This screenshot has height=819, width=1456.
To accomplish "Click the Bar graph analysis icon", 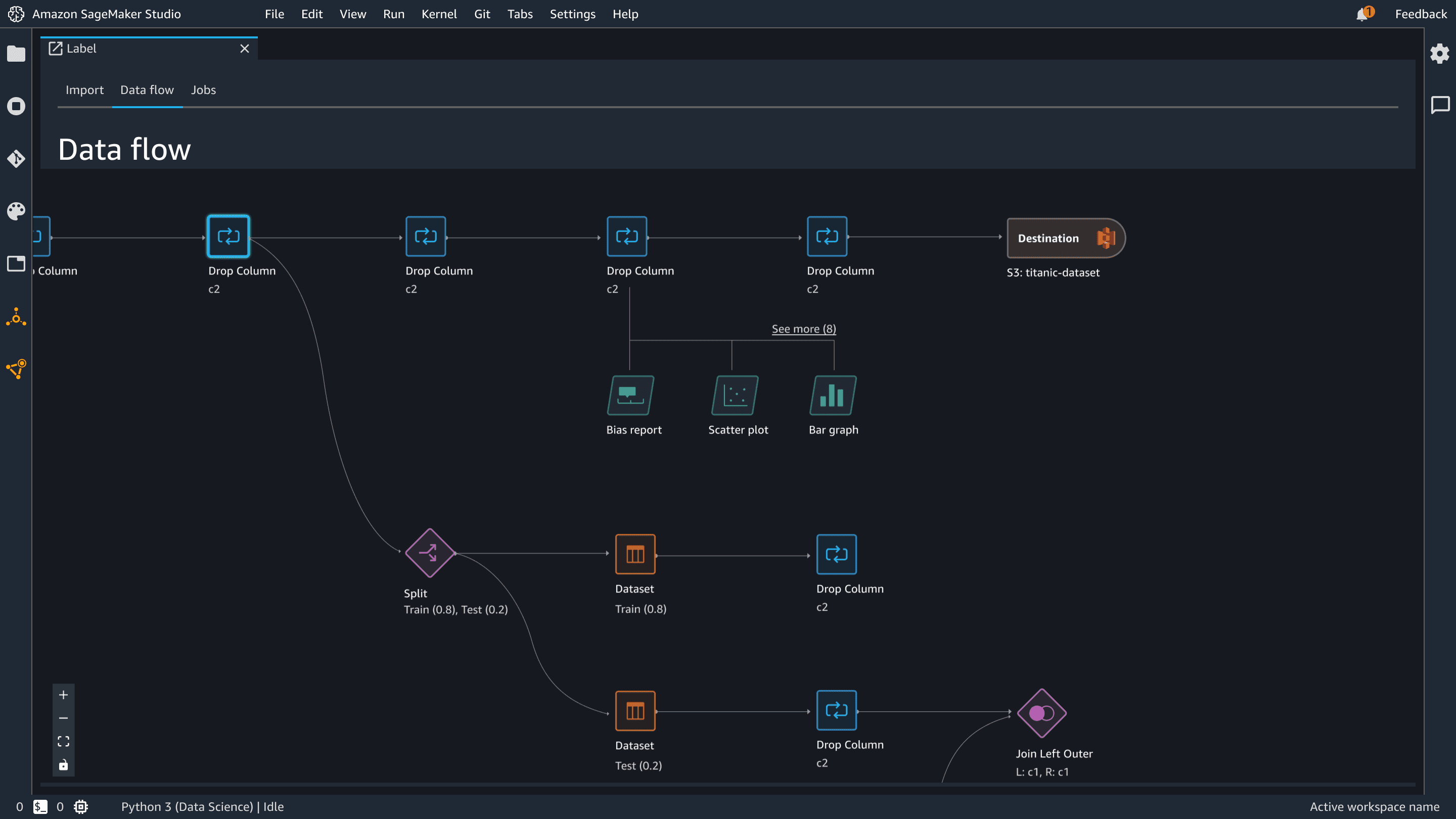I will coord(833,395).
